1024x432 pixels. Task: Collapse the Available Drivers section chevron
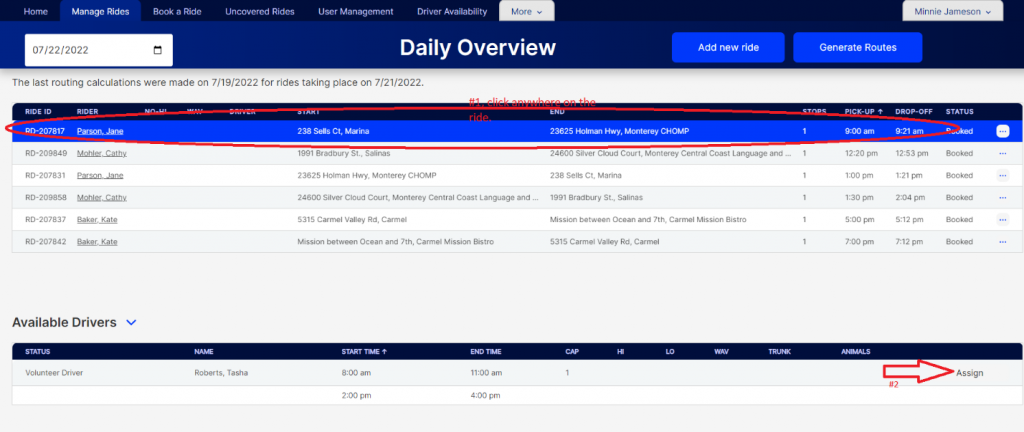click(x=131, y=322)
